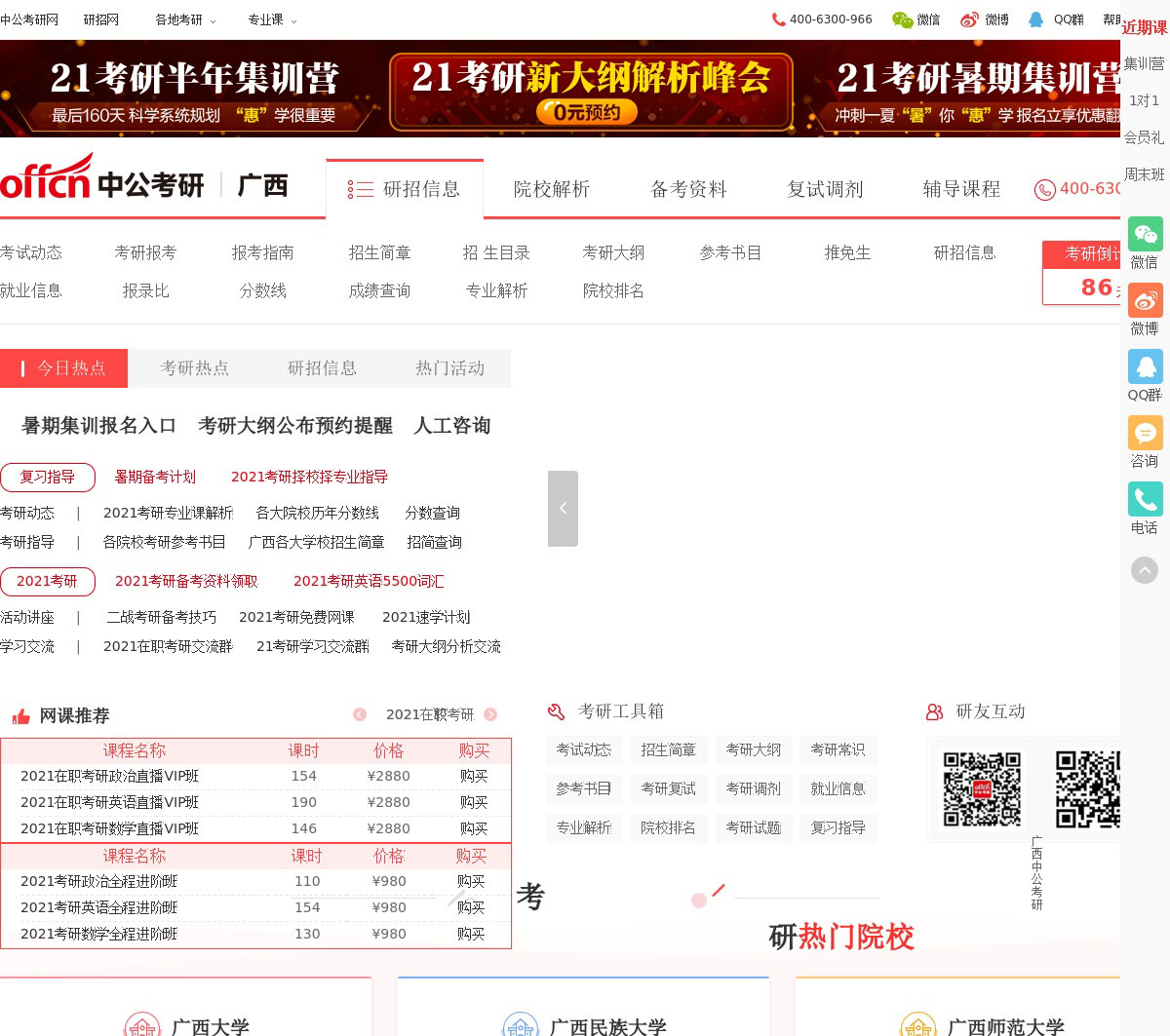
Task: Open the orange consultation chat icon
Action: (1145, 434)
